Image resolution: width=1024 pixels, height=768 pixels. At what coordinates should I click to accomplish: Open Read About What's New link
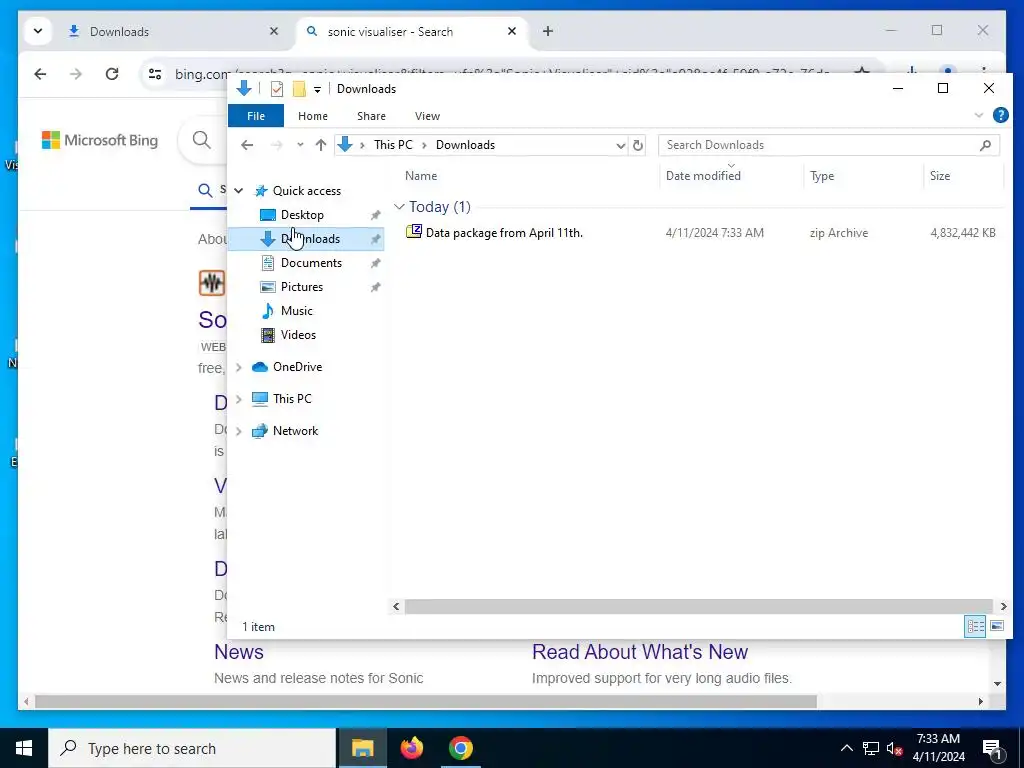pyautogui.click(x=639, y=652)
